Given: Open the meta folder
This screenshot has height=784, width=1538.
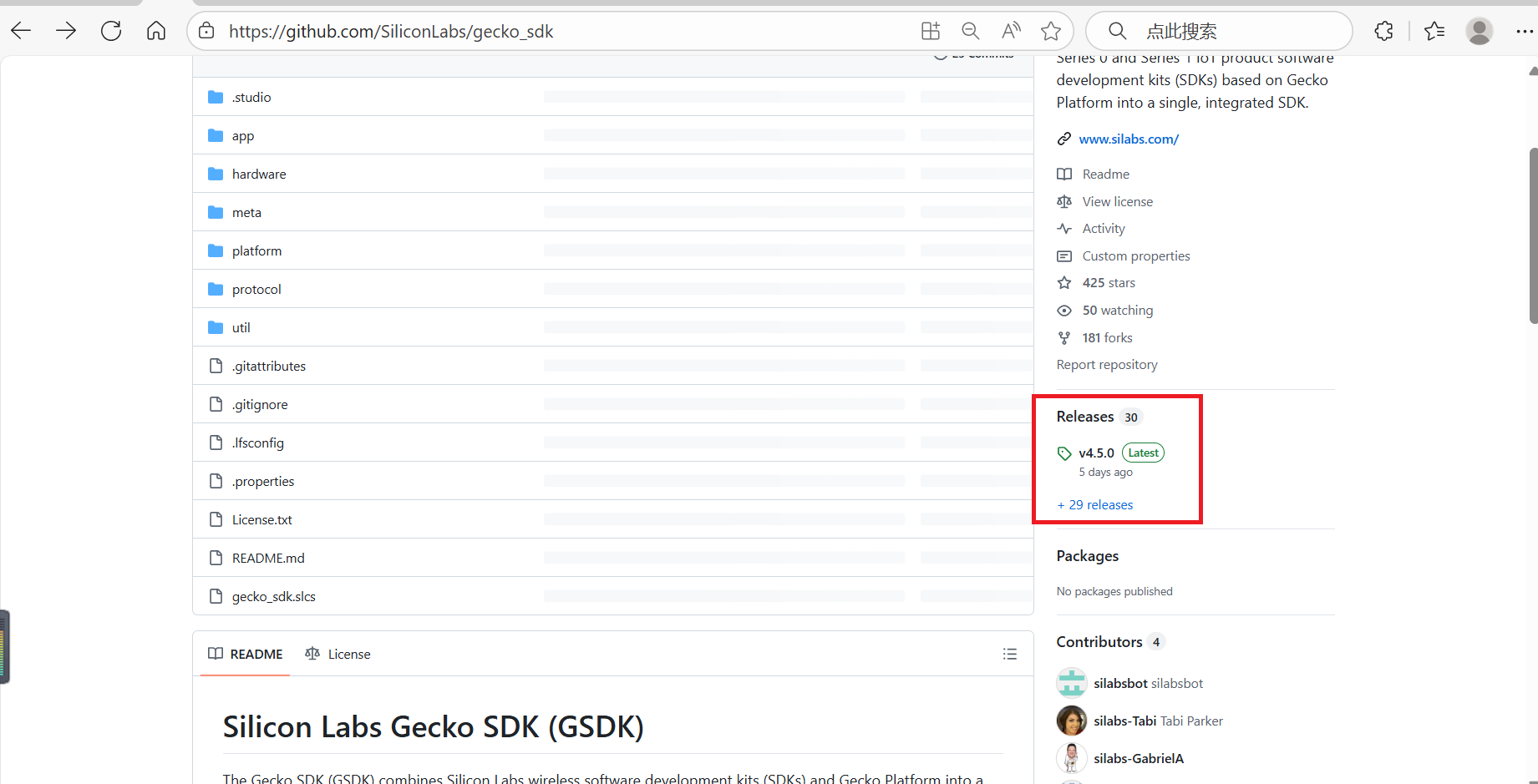Looking at the screenshot, I should pos(246,212).
